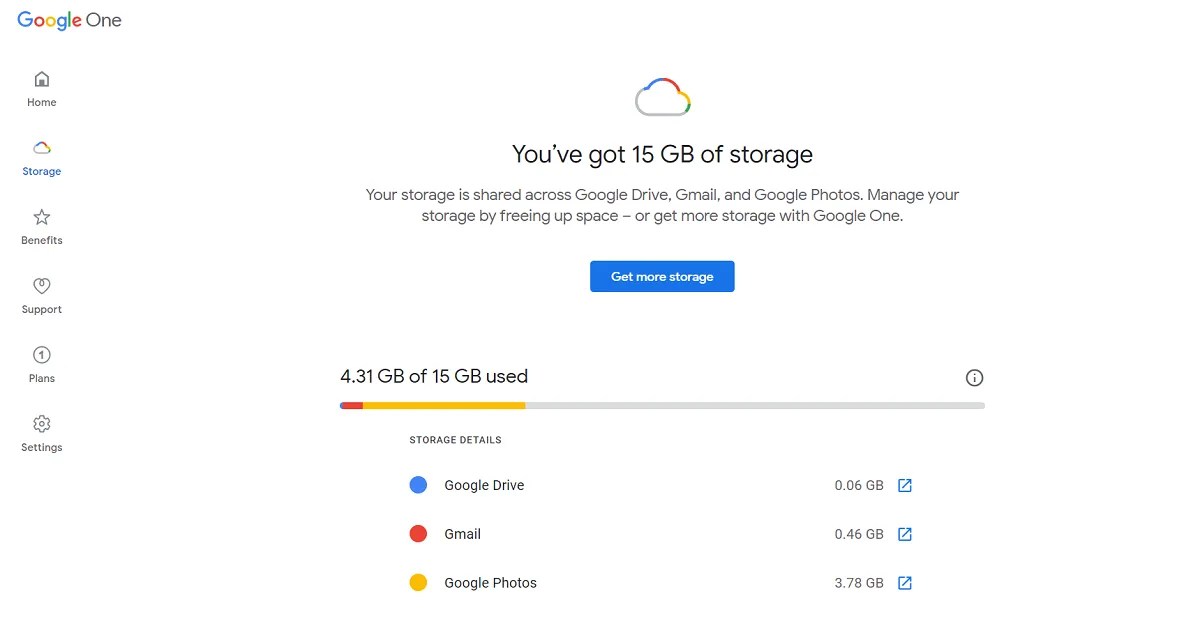Open the Storage cloud icon in sidebar

coord(42,148)
